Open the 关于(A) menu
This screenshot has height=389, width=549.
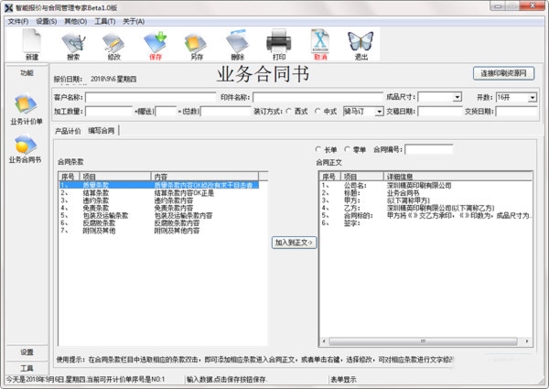[x=133, y=22]
